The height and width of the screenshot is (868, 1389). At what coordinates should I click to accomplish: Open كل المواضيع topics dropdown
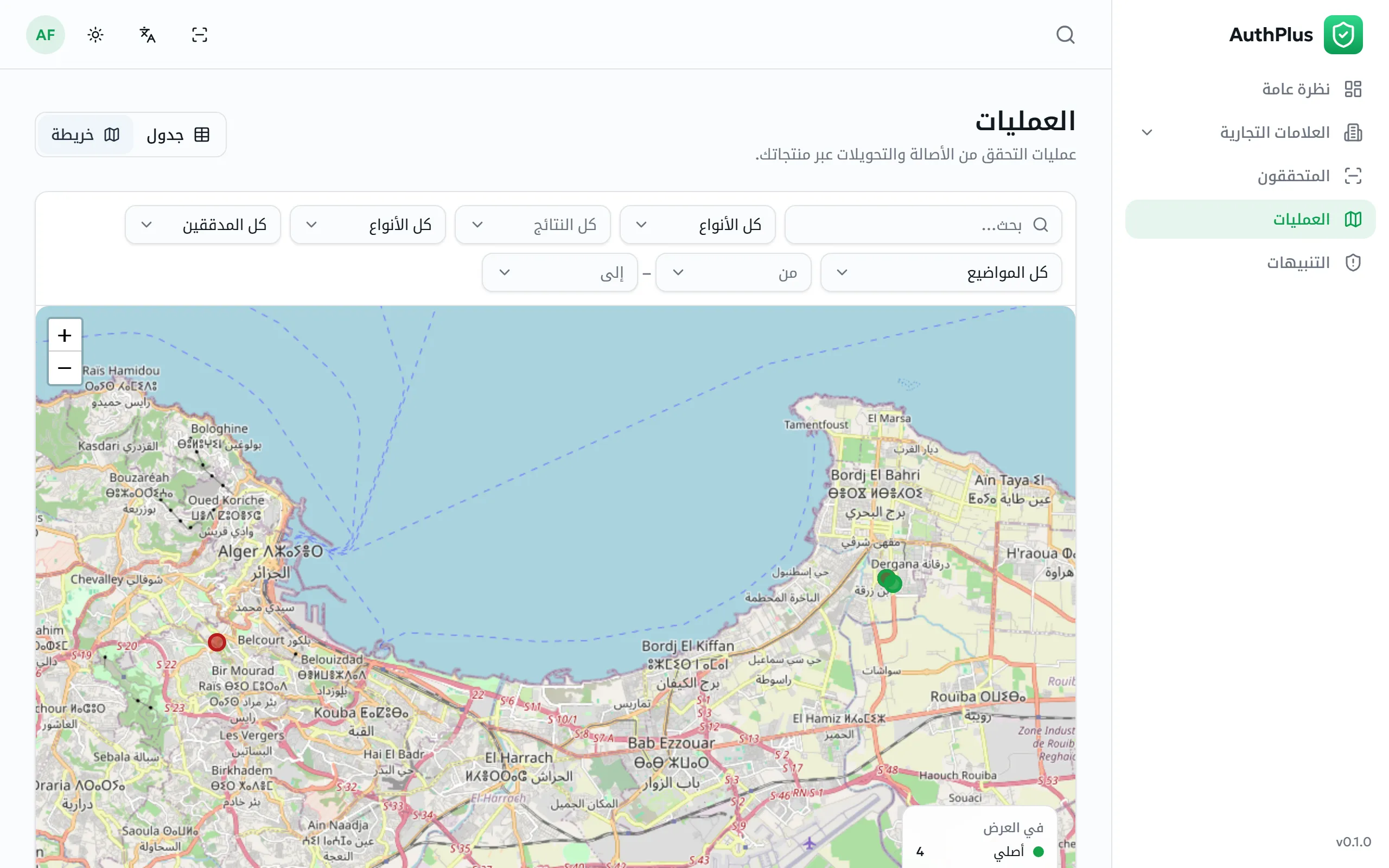pyautogui.click(x=941, y=272)
